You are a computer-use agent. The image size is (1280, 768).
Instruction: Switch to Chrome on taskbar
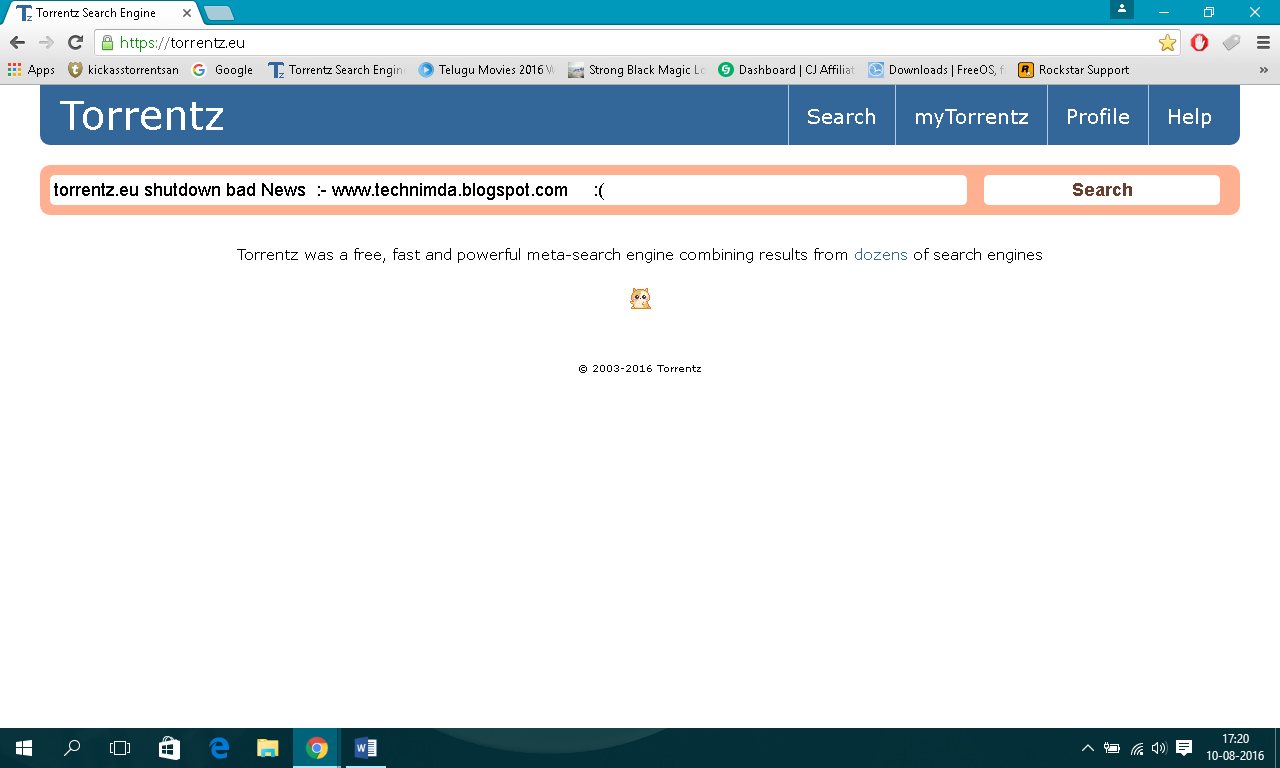tap(317, 748)
